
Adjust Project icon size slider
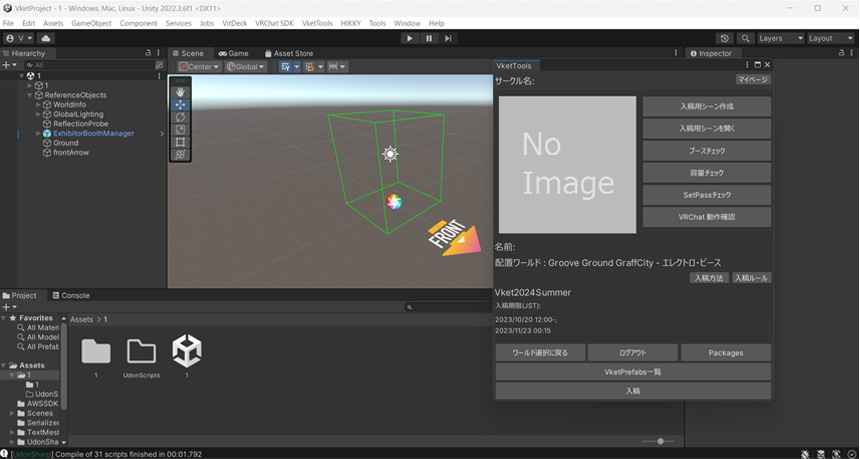point(658,441)
